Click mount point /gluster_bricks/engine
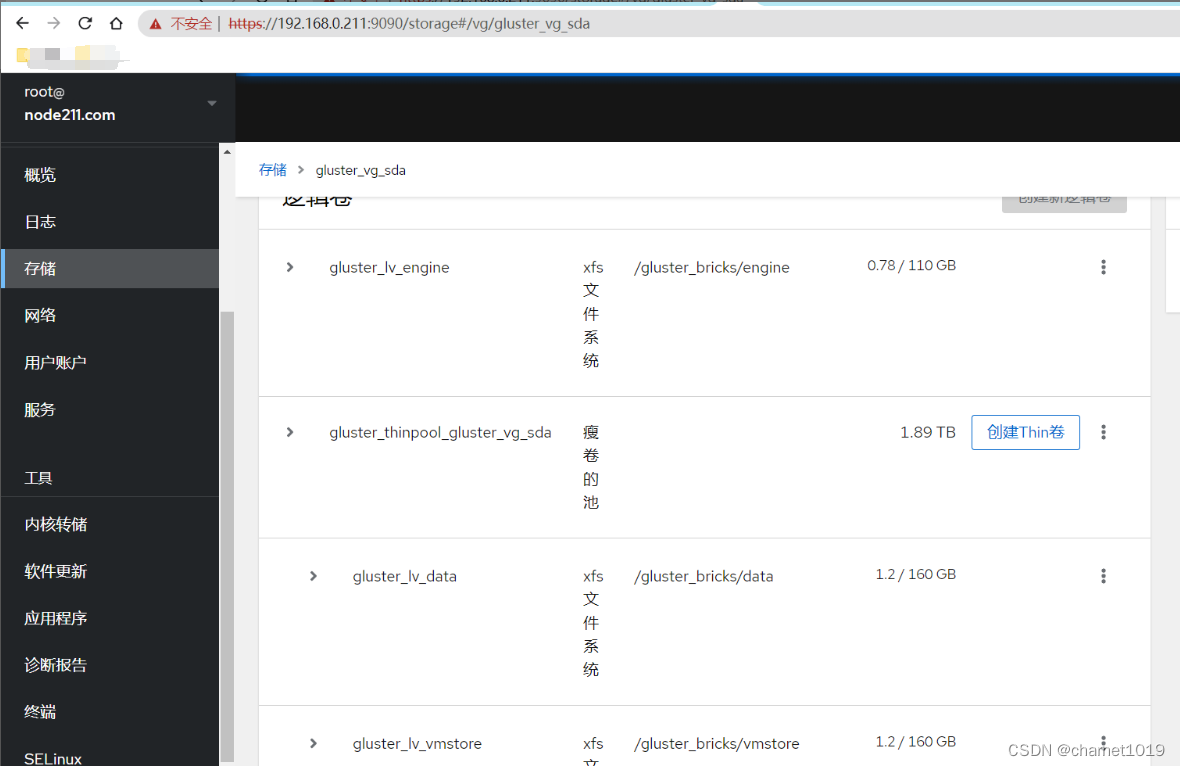 (711, 267)
